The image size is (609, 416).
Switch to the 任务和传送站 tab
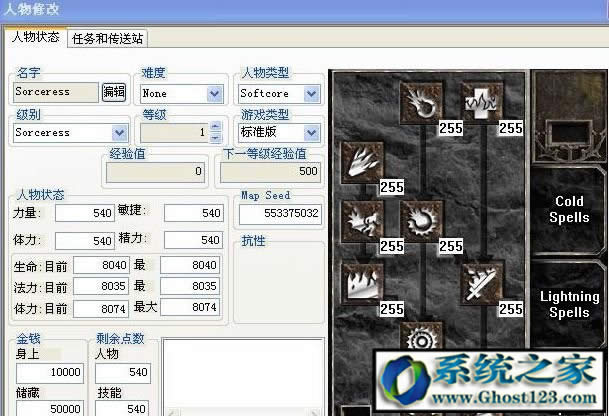(111, 39)
